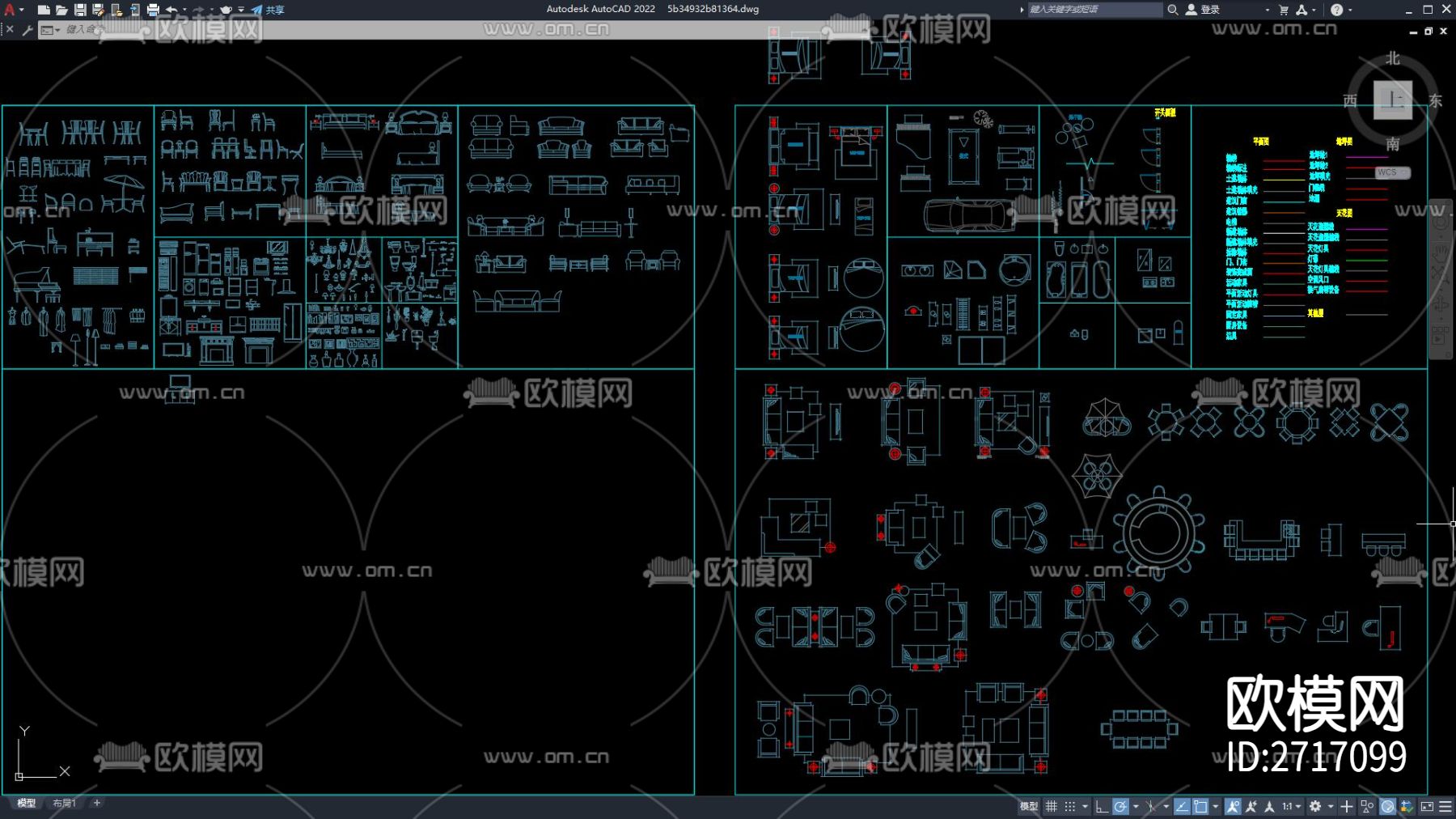Save the drawing with the Save icon
1456x819 pixels.
(80, 10)
